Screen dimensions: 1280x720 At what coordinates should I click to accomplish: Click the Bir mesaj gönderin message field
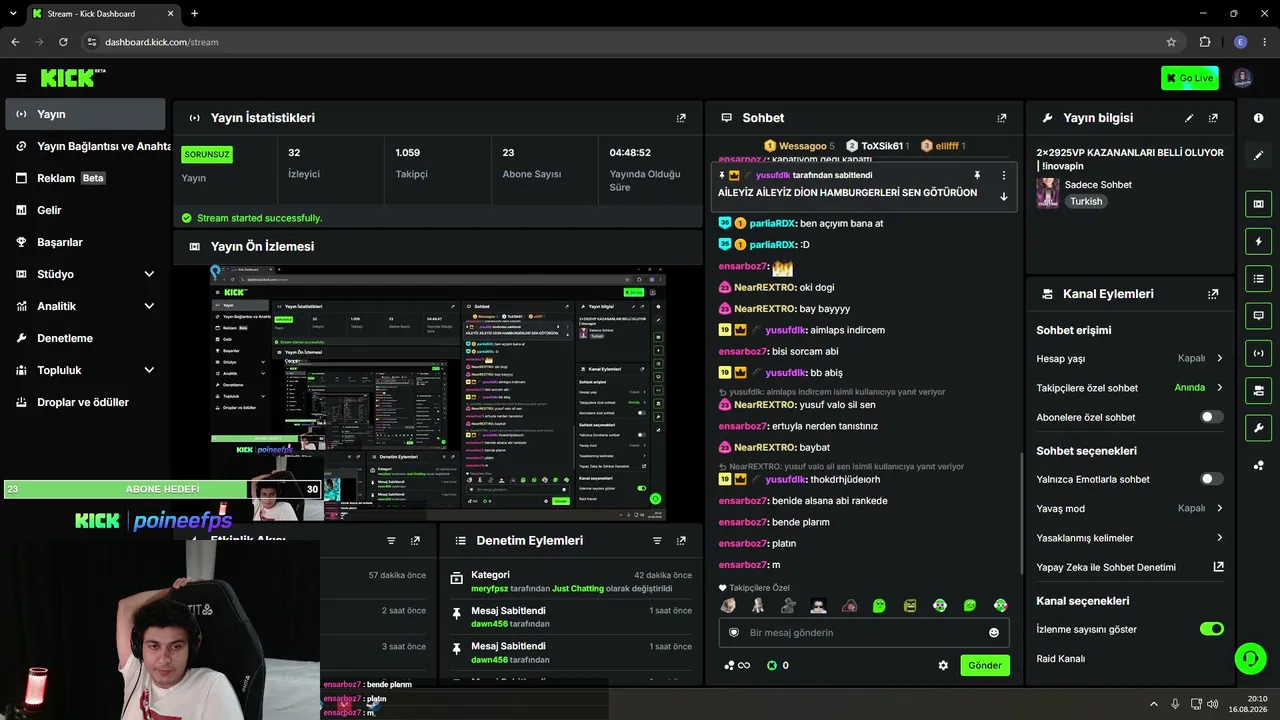pos(865,633)
